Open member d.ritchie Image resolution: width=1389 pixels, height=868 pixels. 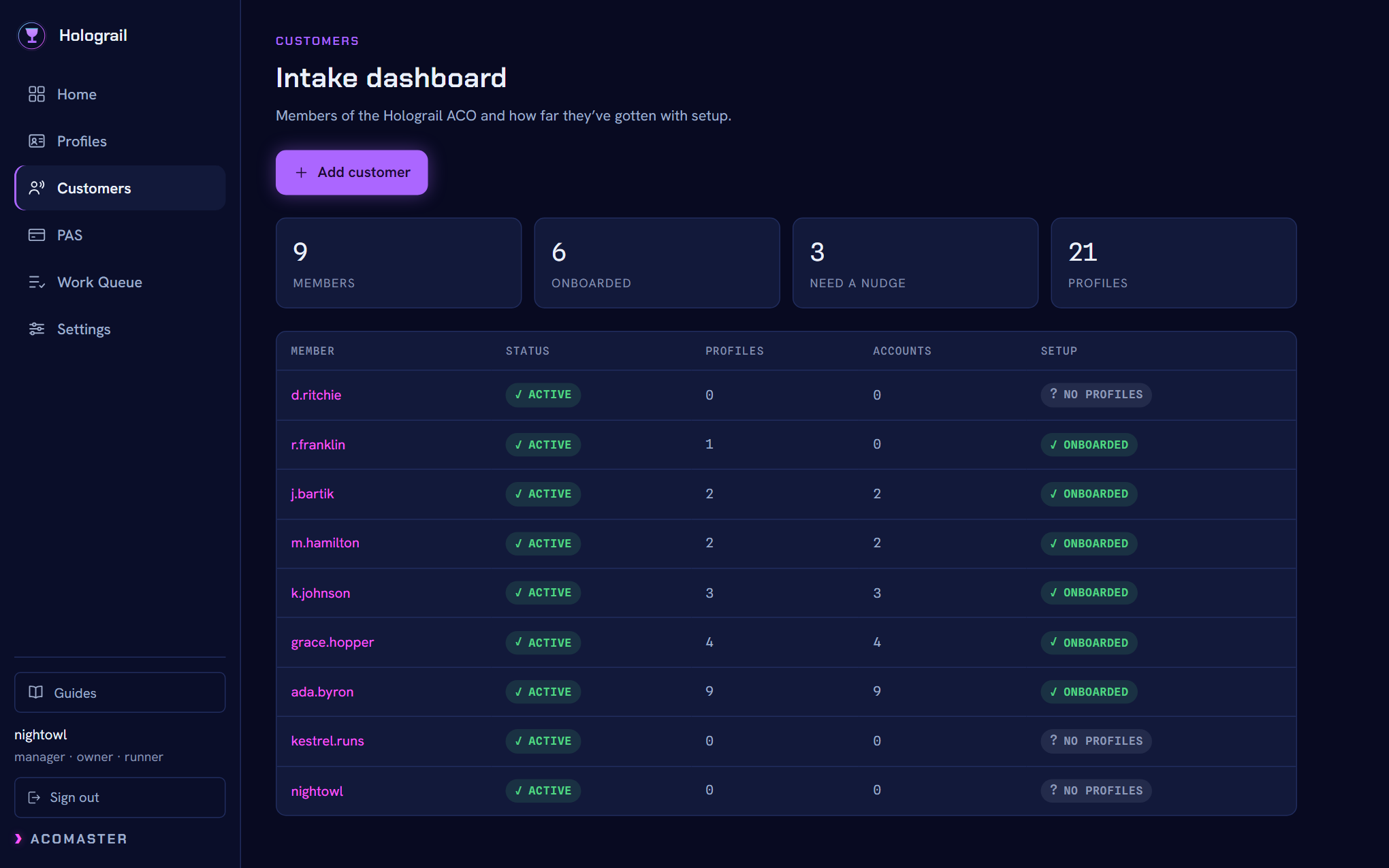click(316, 395)
